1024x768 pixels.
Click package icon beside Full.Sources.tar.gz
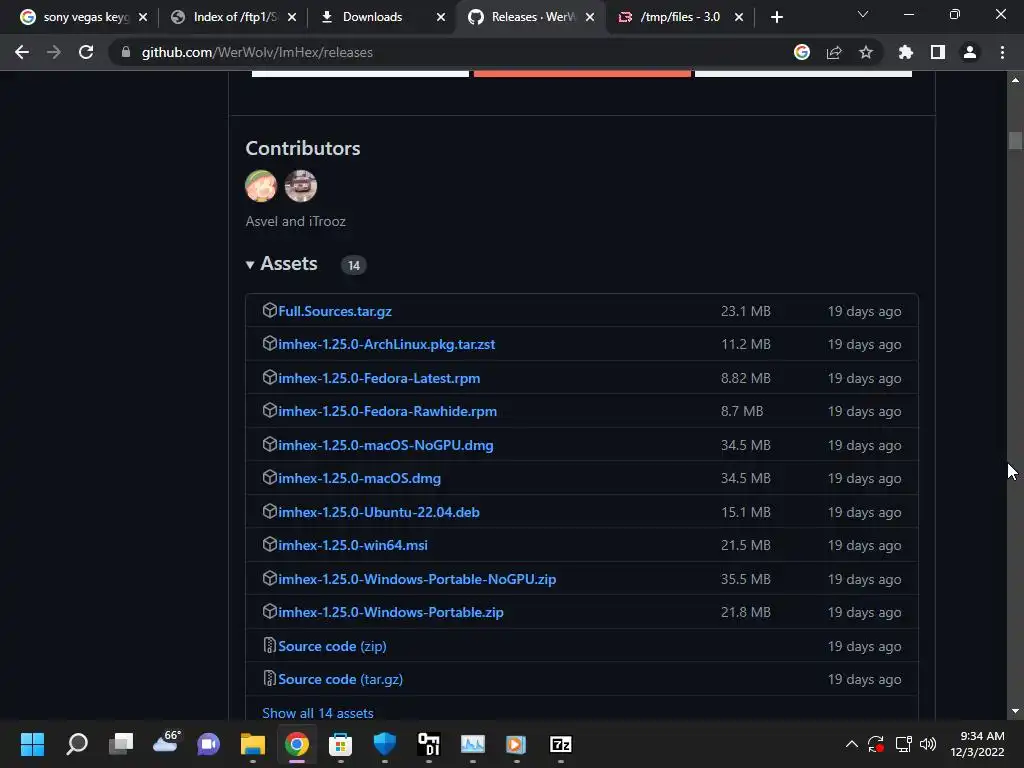coord(269,310)
